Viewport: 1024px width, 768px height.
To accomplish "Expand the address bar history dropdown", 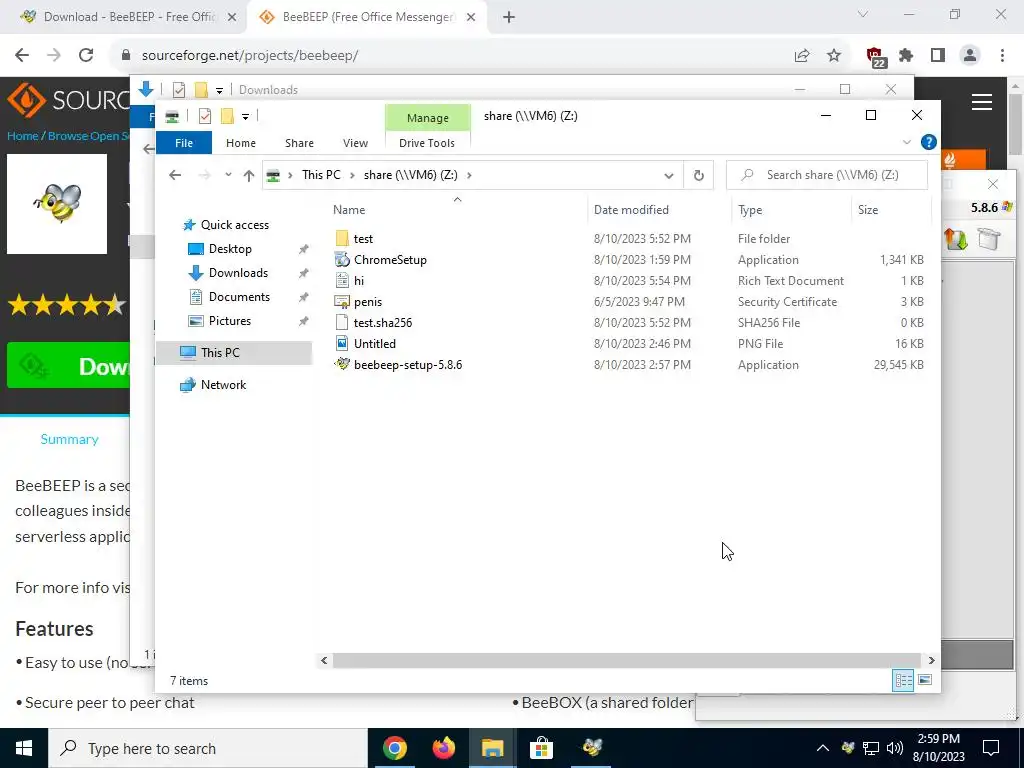I will coord(668,175).
